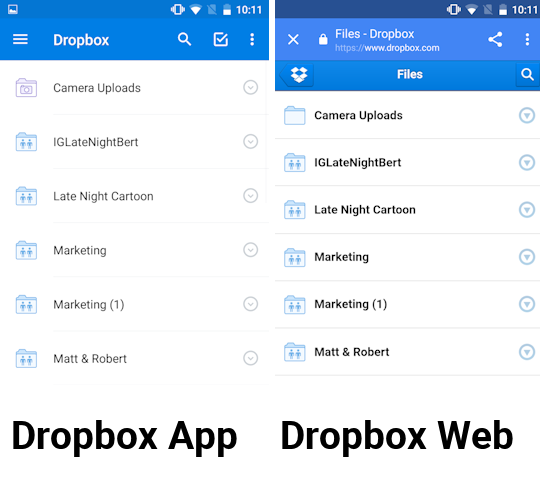Tap the Dropbox title in app toolbar
Viewport: 540px width, 480px height.
point(81,40)
